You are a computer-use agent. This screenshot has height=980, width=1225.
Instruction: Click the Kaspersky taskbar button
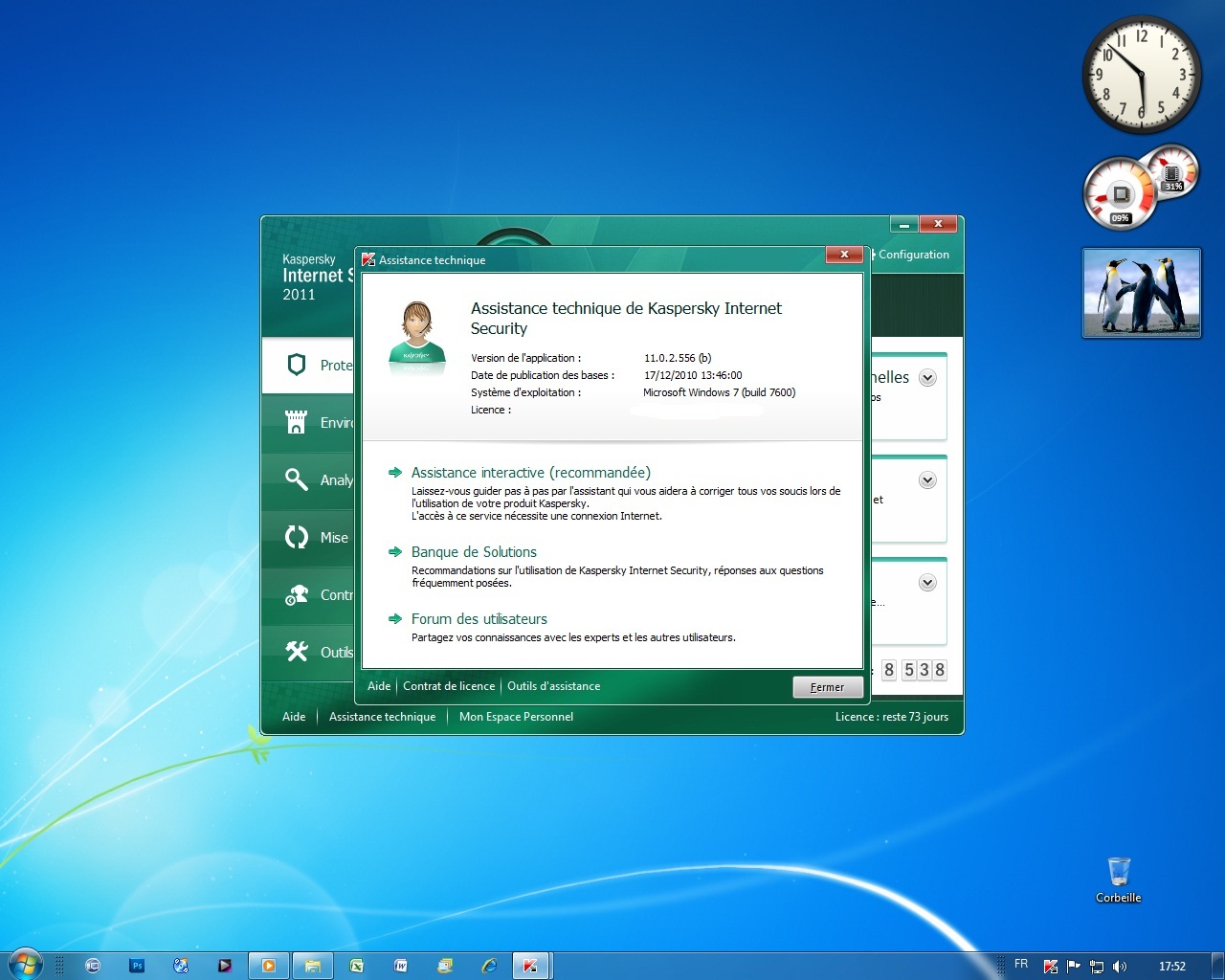(530, 966)
